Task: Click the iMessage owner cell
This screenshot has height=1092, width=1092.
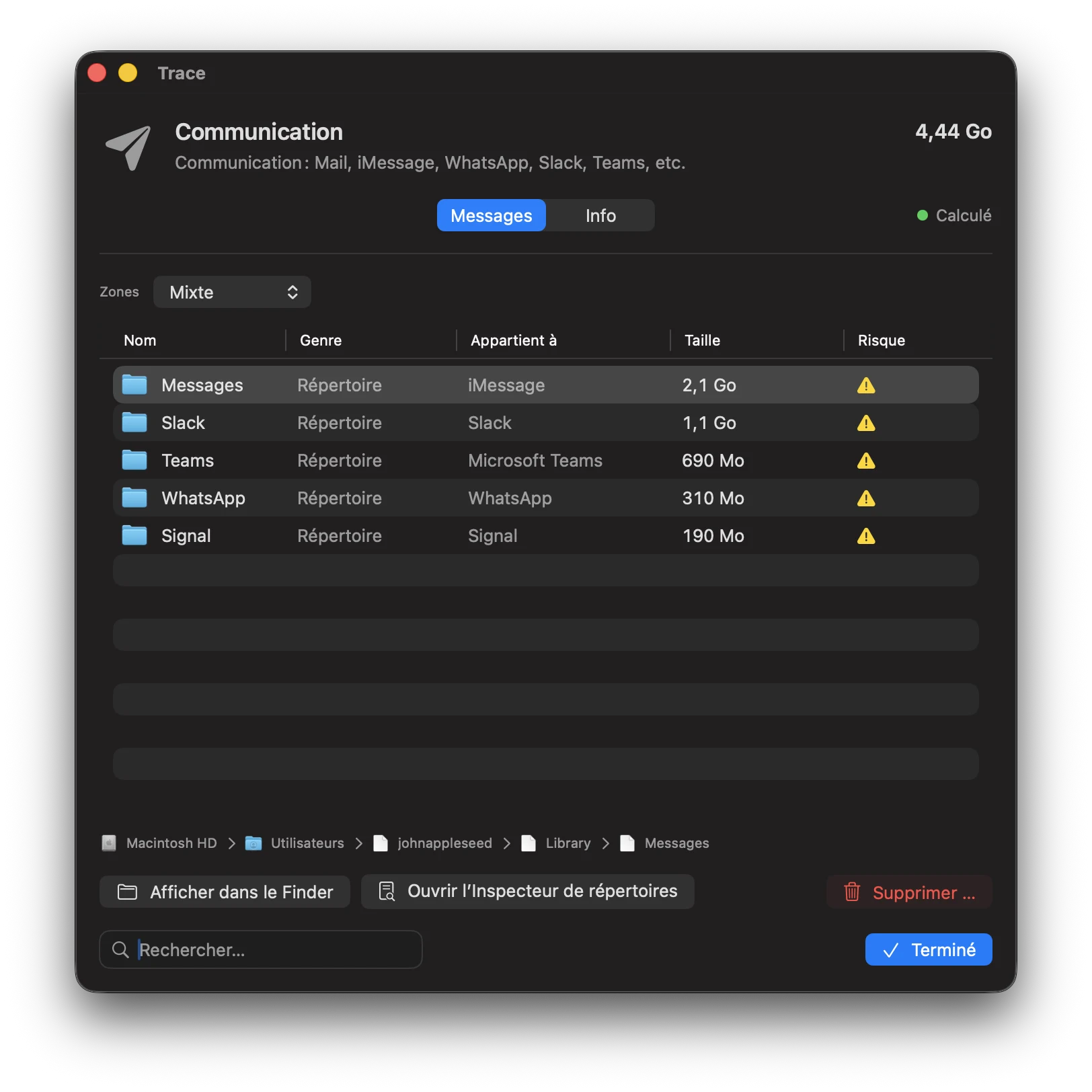Action: pos(506,385)
